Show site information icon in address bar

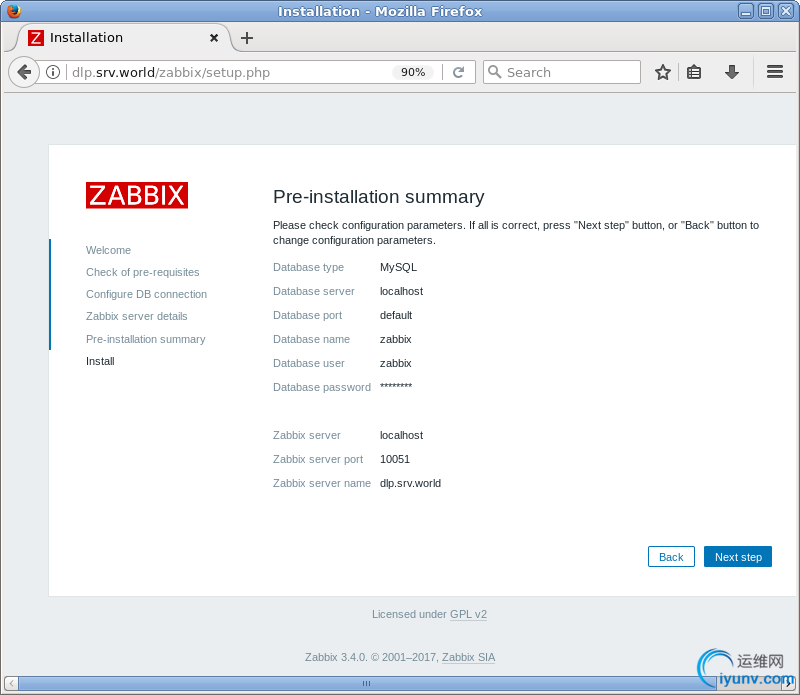click(x=53, y=72)
